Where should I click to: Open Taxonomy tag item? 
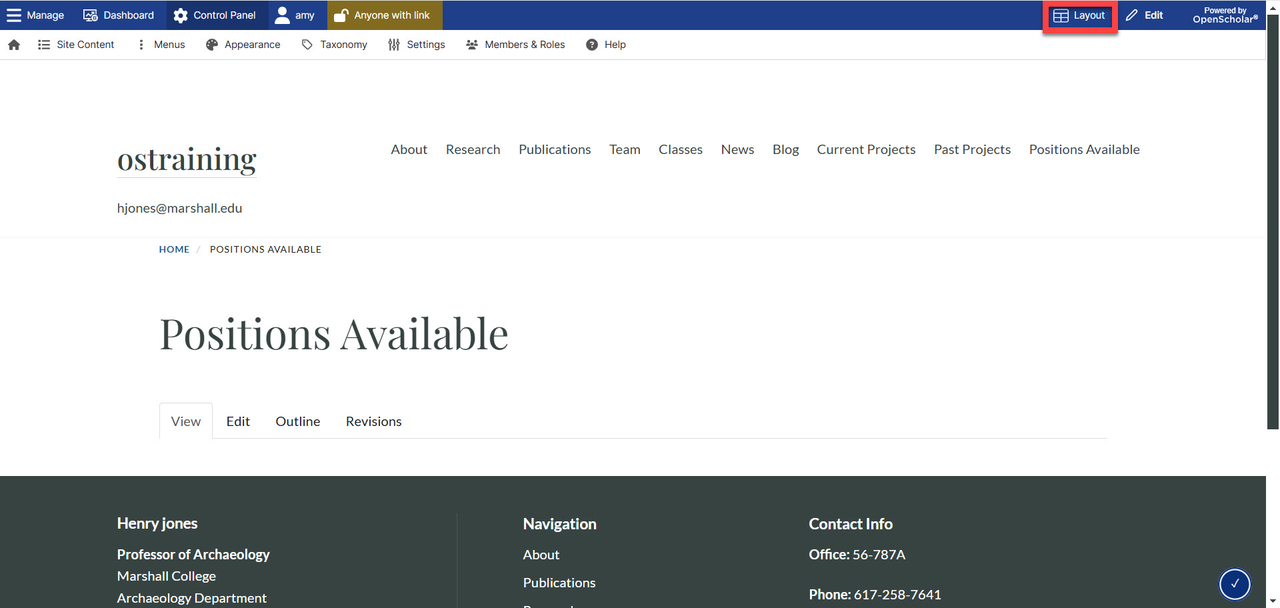334,45
